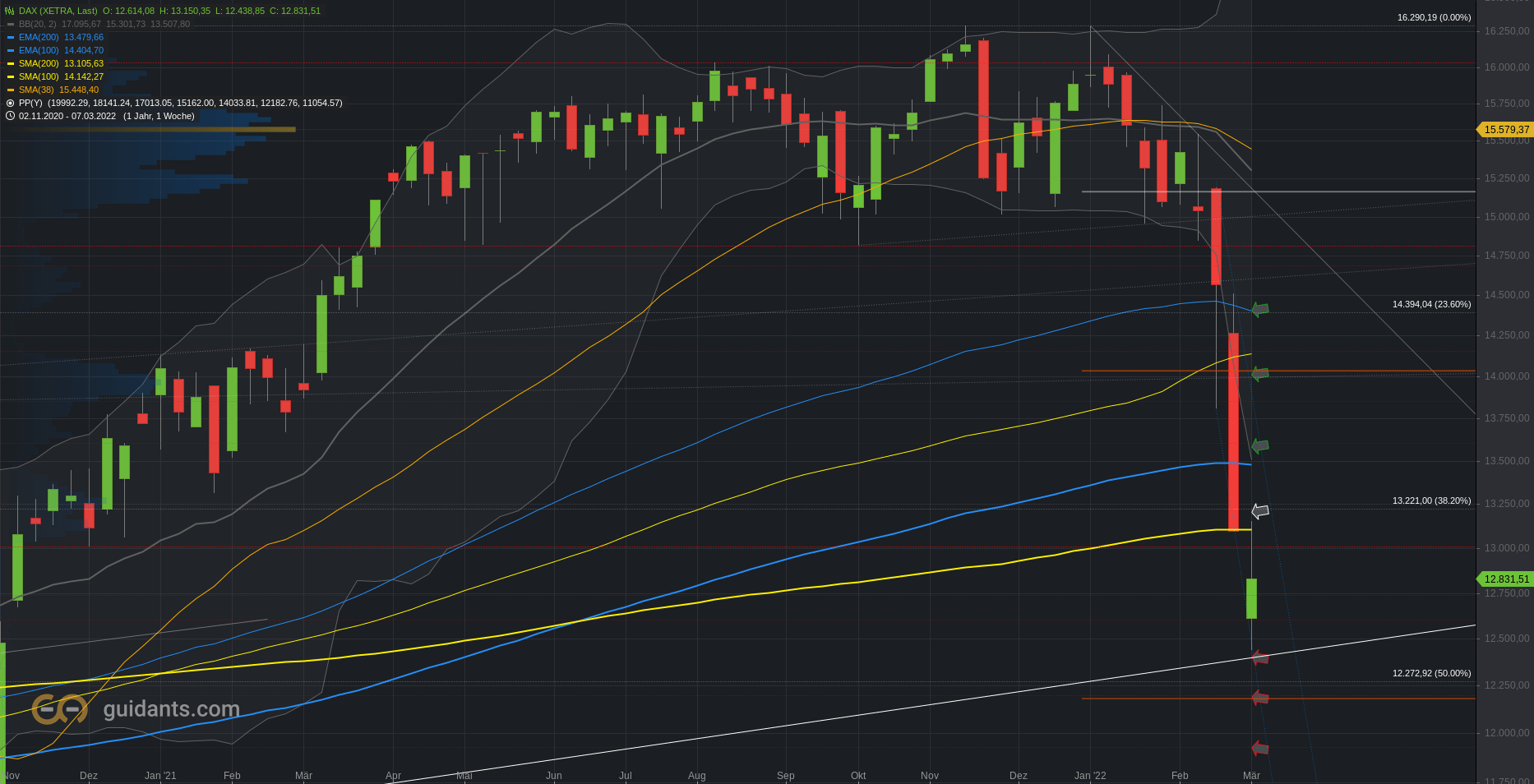Click the clock icon beside the date range
Viewport: 1534px width, 784px height.
pyautogui.click(x=10, y=116)
